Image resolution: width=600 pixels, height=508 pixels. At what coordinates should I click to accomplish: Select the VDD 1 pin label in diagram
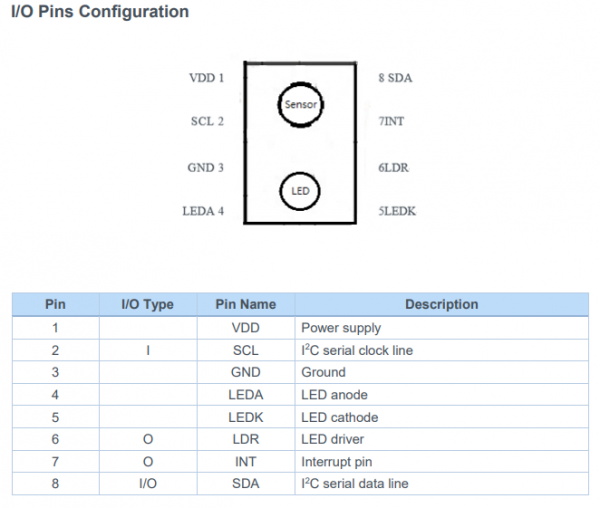coord(206,77)
